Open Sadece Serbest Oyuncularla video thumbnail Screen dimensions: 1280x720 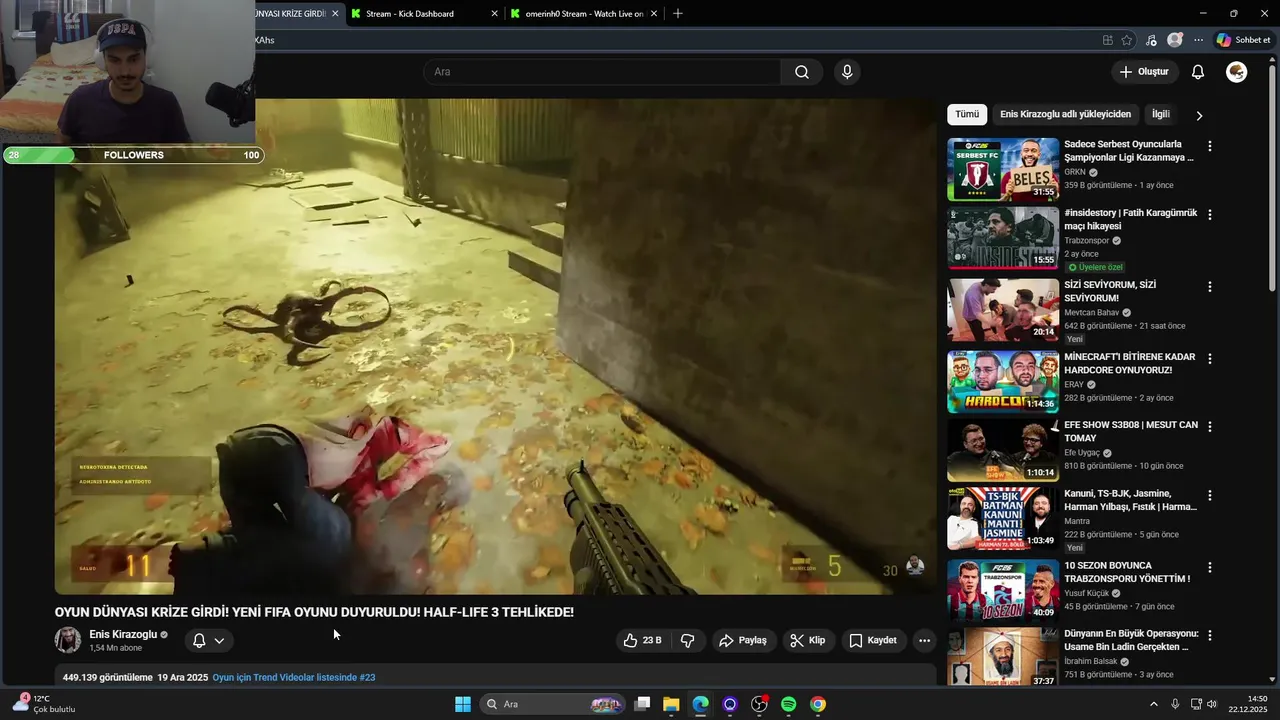(1003, 169)
